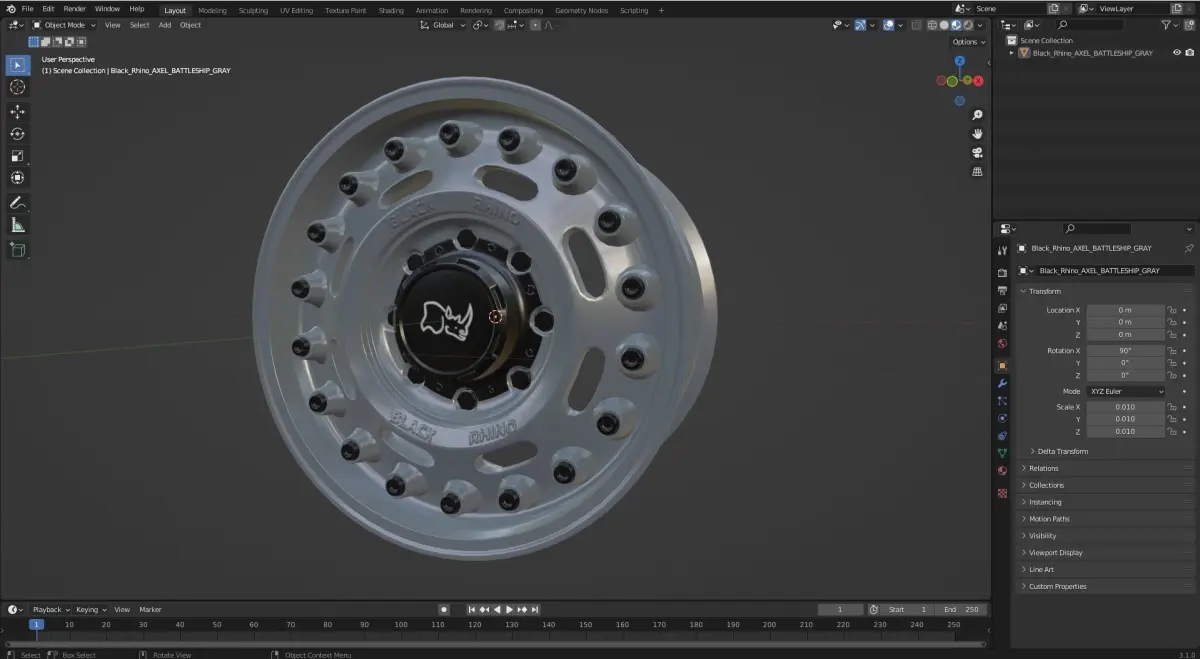This screenshot has width=1200, height=659.
Task: Click the Blender logo menu icon
Action: (10, 9)
